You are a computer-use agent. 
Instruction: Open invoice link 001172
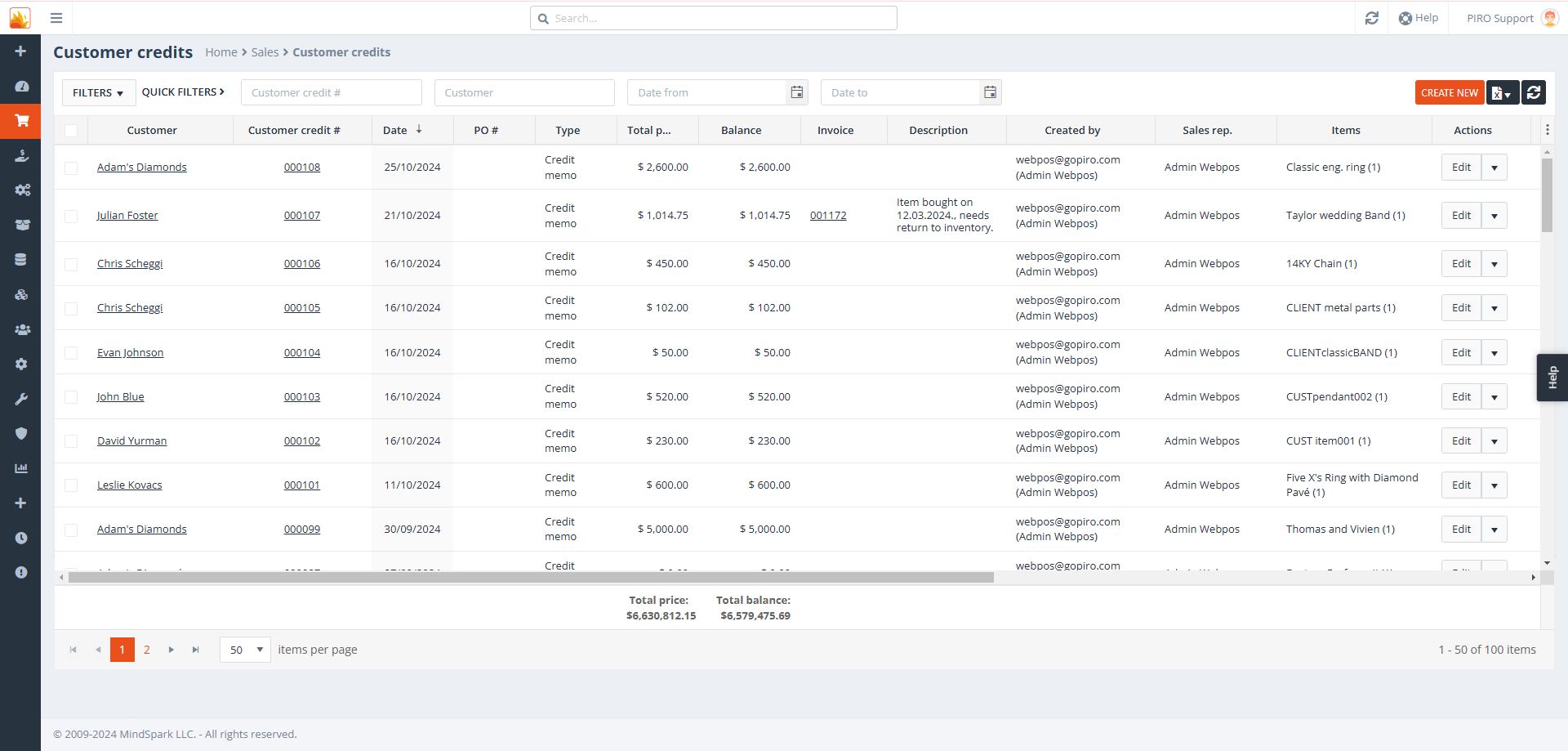tap(828, 216)
